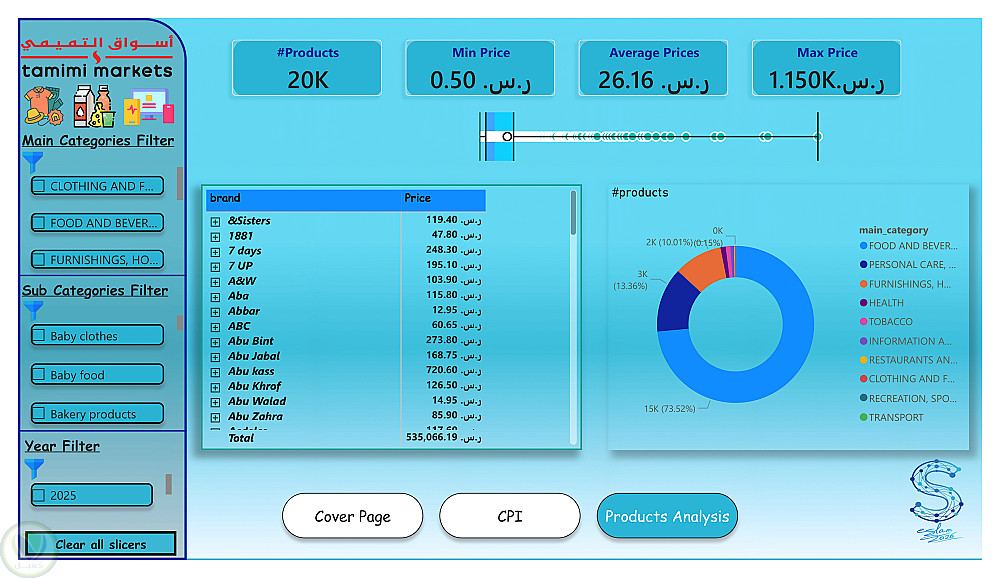Viewport: 1000px width, 578px height.
Task: Select RECREATION, SPO... legend swatch
Action: [x=864, y=398]
